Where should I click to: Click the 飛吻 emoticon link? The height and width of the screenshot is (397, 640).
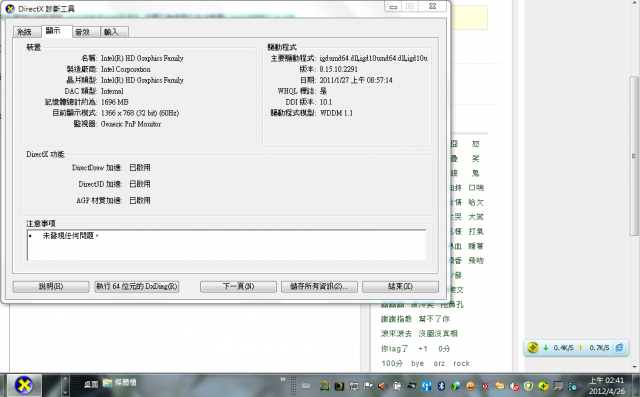pyautogui.click(x=476, y=260)
